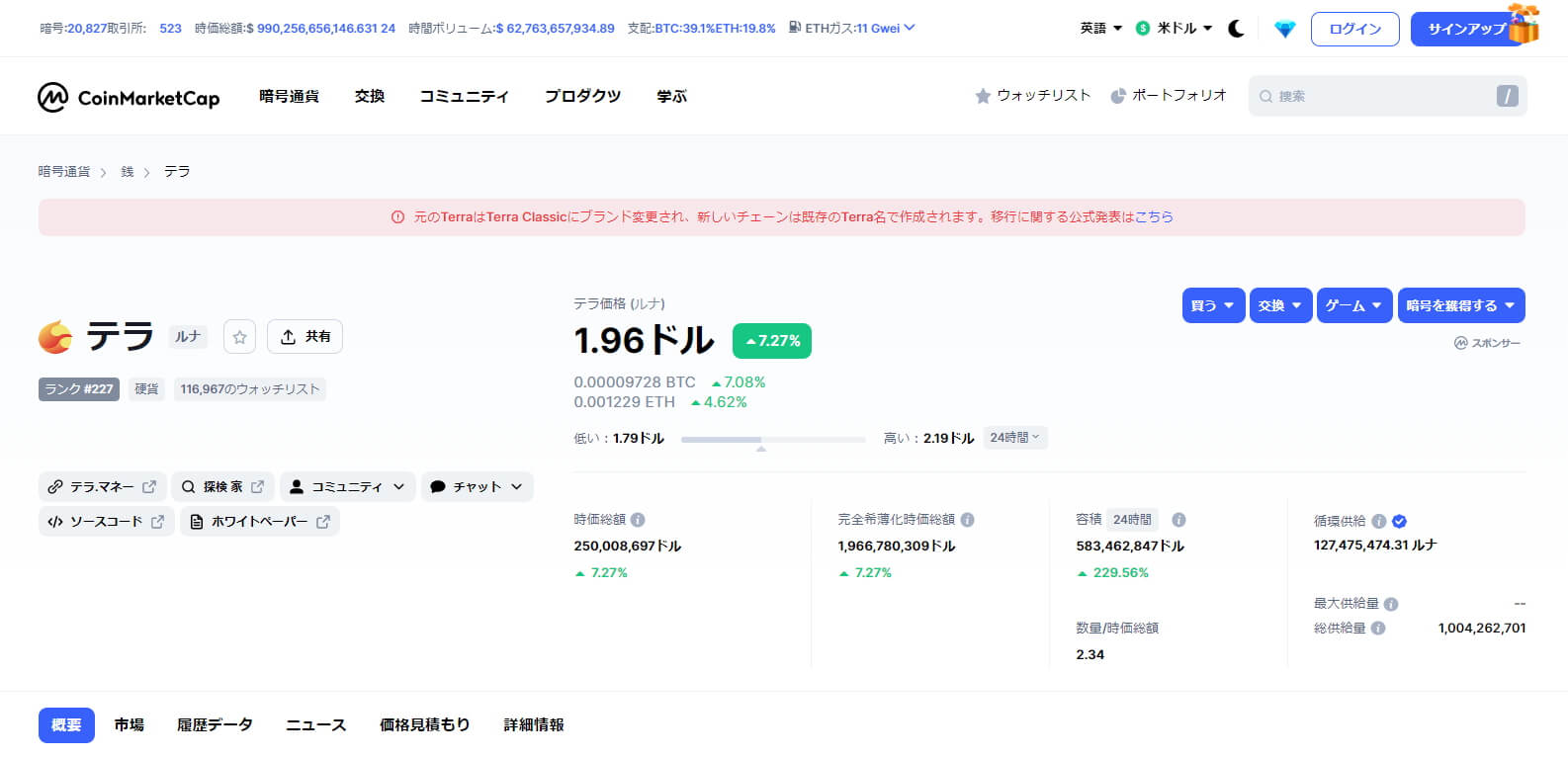Expand the チャット dropdown
Image resolution: width=1568 pixels, height=759 pixels.
pyautogui.click(x=478, y=486)
